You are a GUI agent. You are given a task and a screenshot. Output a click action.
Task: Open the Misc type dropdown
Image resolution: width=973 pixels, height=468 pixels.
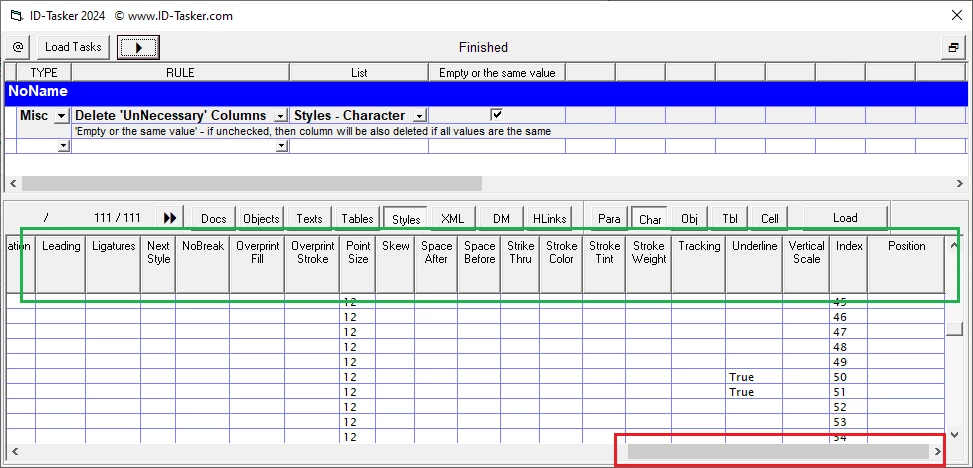click(61, 116)
